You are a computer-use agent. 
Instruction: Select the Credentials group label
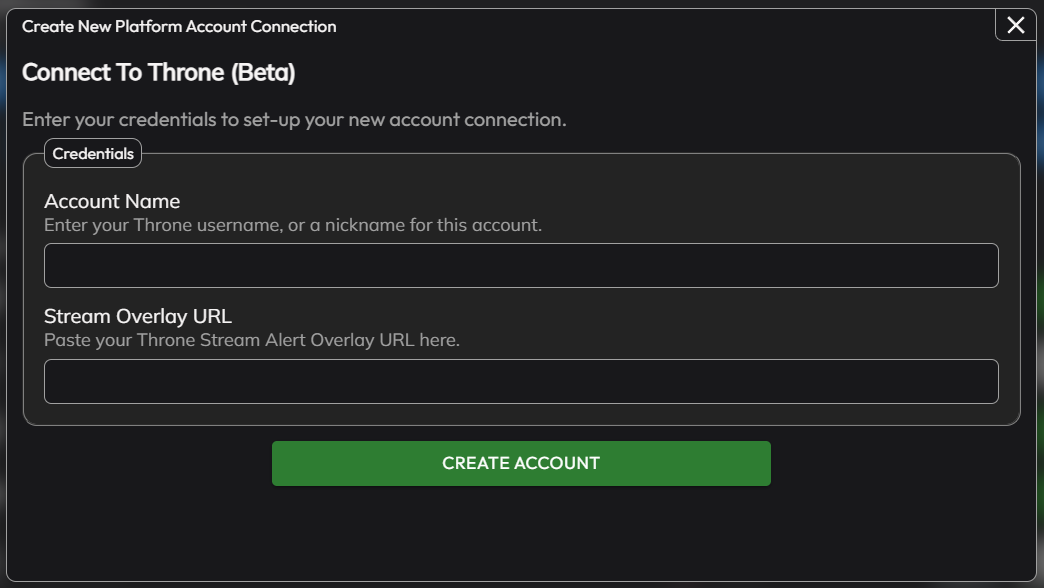(x=93, y=154)
